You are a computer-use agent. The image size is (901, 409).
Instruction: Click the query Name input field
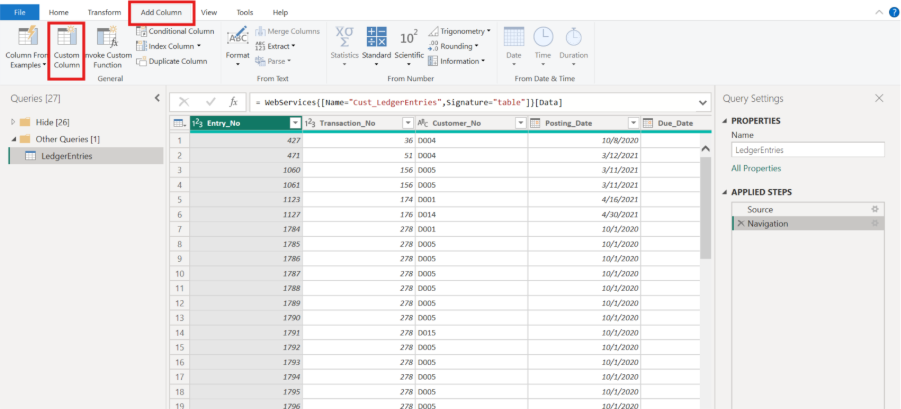(x=807, y=150)
